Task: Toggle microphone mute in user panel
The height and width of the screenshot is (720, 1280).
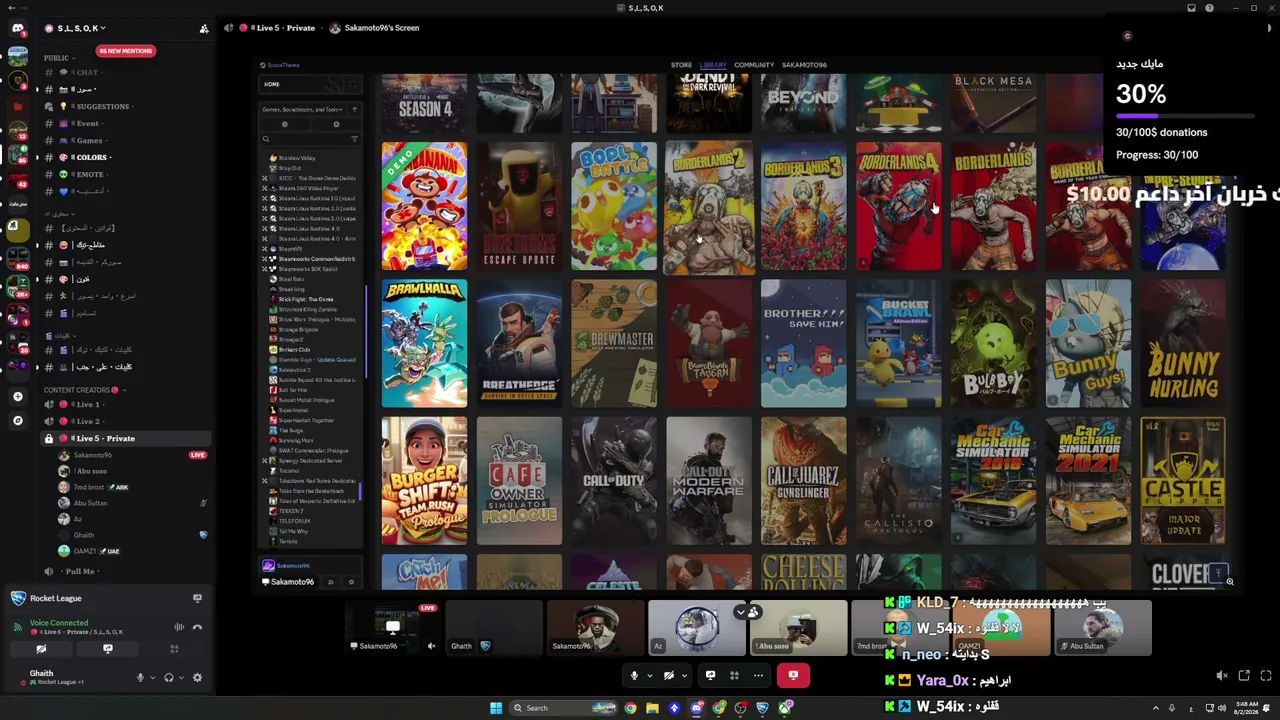Action: point(140,677)
